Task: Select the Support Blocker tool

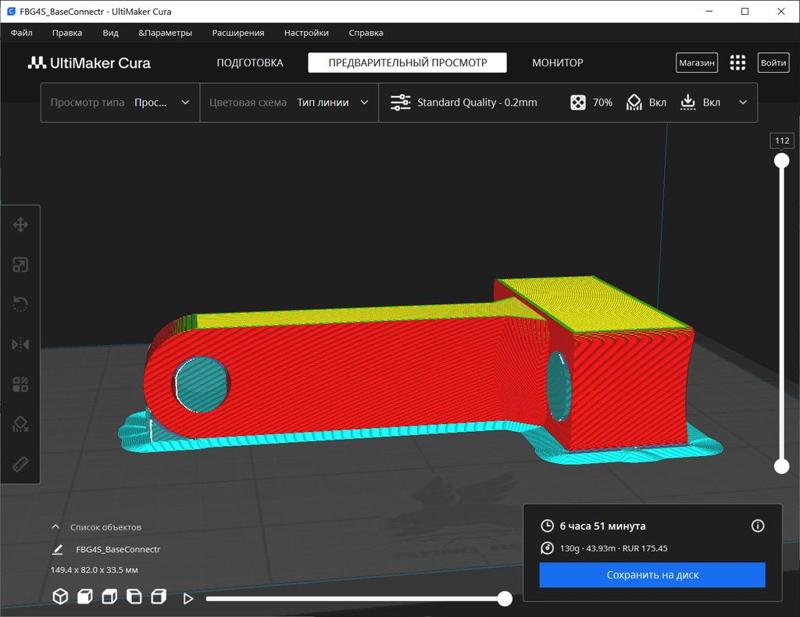Action: coord(20,424)
